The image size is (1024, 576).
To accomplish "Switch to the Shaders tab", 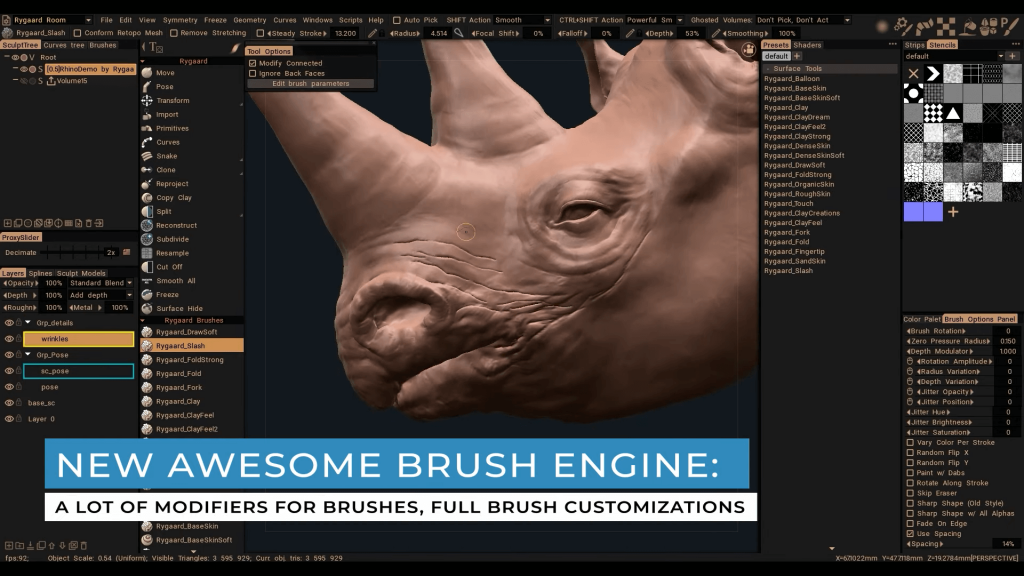I will point(807,45).
